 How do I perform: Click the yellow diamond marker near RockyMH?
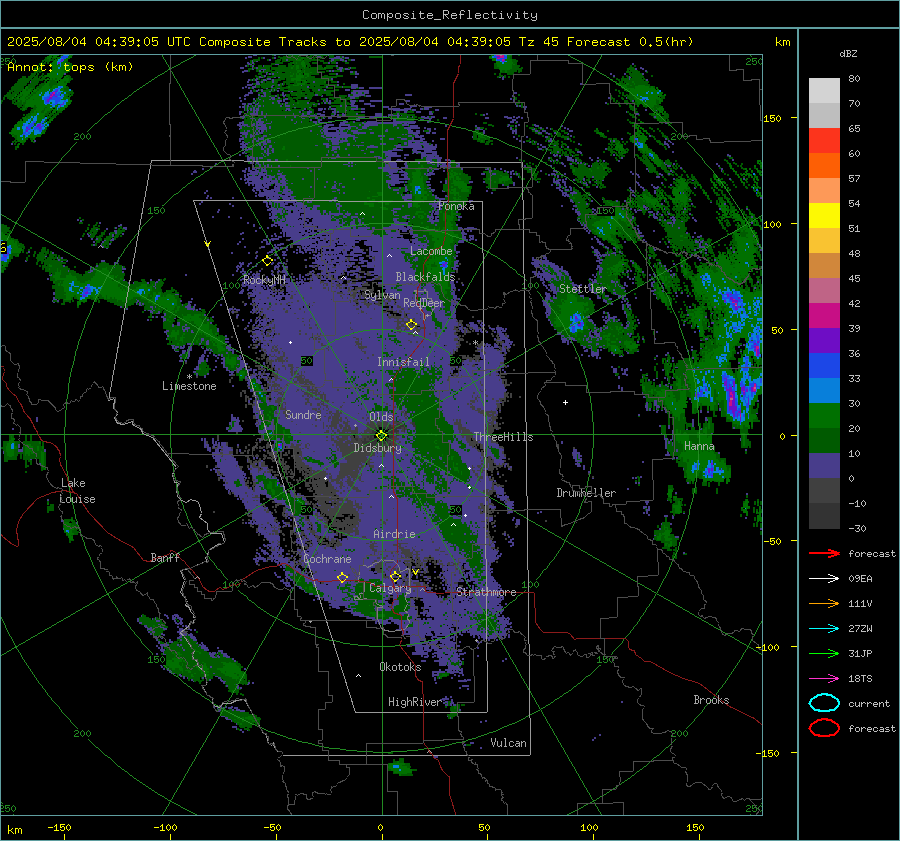click(267, 261)
